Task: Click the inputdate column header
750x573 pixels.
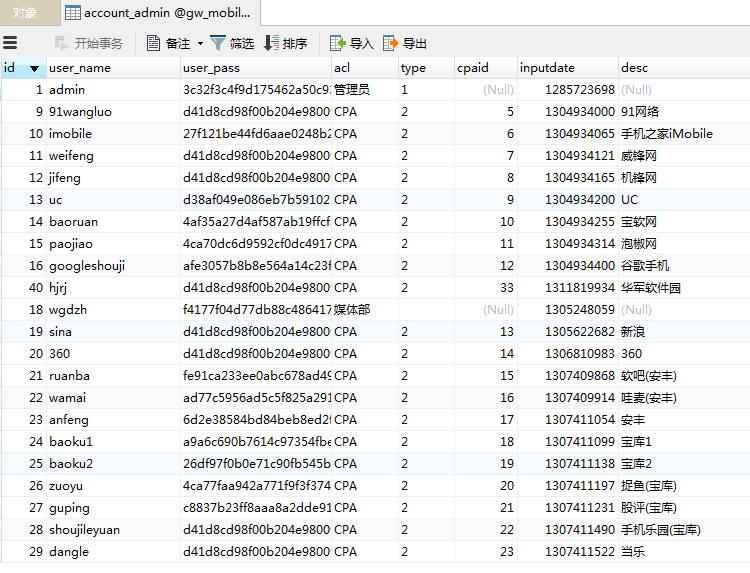Action: pos(568,68)
